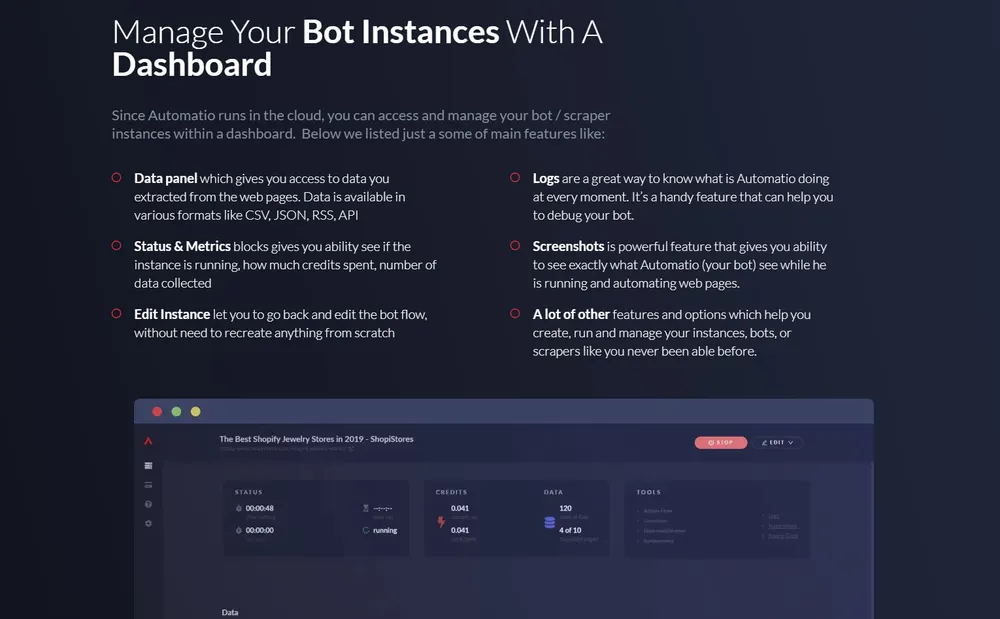Click the bold 'Status & Metrics' feature text
1000x619 pixels.
coord(182,246)
